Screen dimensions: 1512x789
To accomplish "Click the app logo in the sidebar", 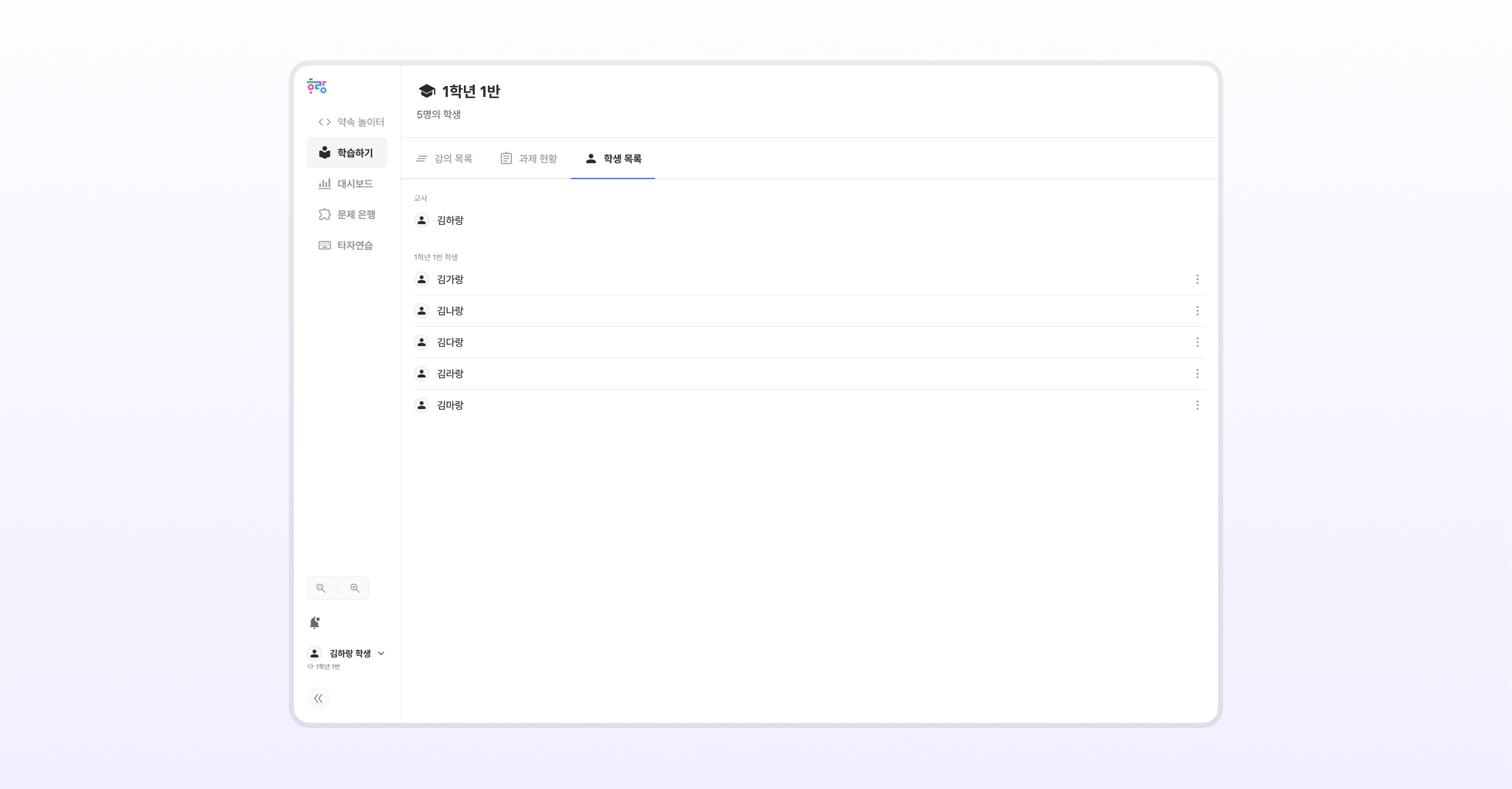I will (316, 86).
